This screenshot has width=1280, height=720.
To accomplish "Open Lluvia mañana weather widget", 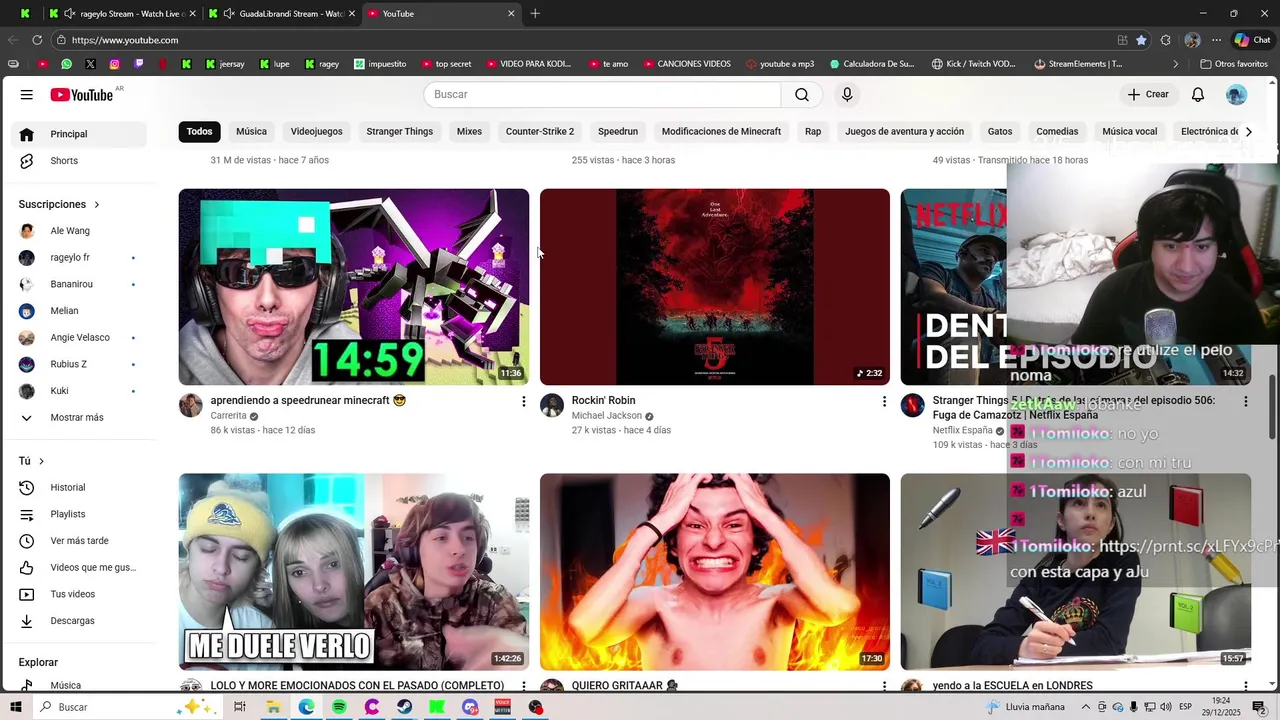I will (1026, 707).
